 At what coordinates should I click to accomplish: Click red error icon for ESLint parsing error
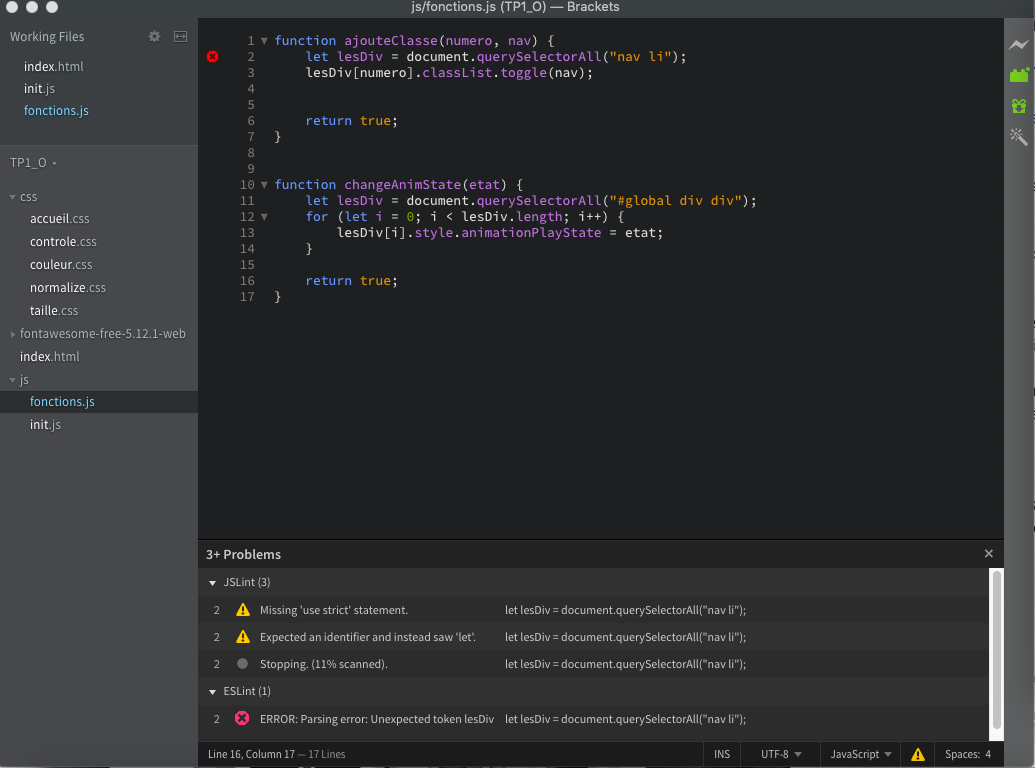(x=242, y=719)
